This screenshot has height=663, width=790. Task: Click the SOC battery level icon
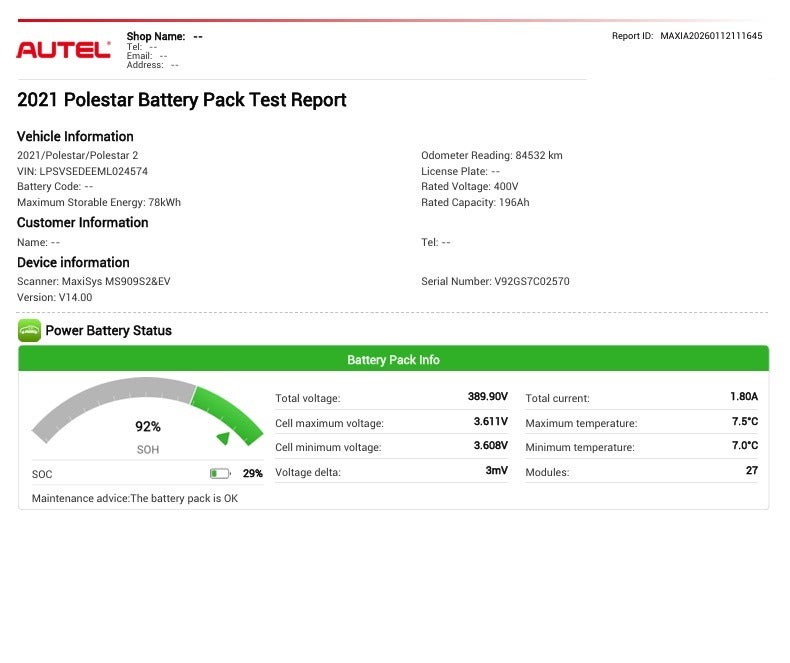[x=220, y=473]
